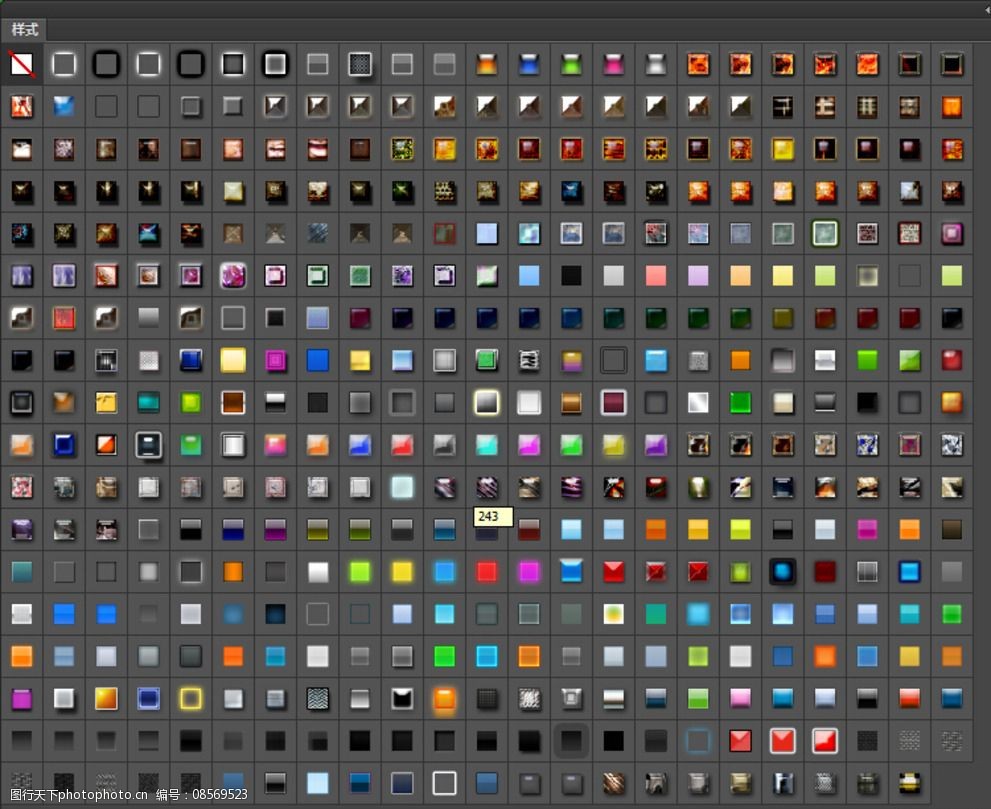Viewport: 991px width, 809px height.
Task: Choose the flat lavender color style
Action: click(698, 275)
